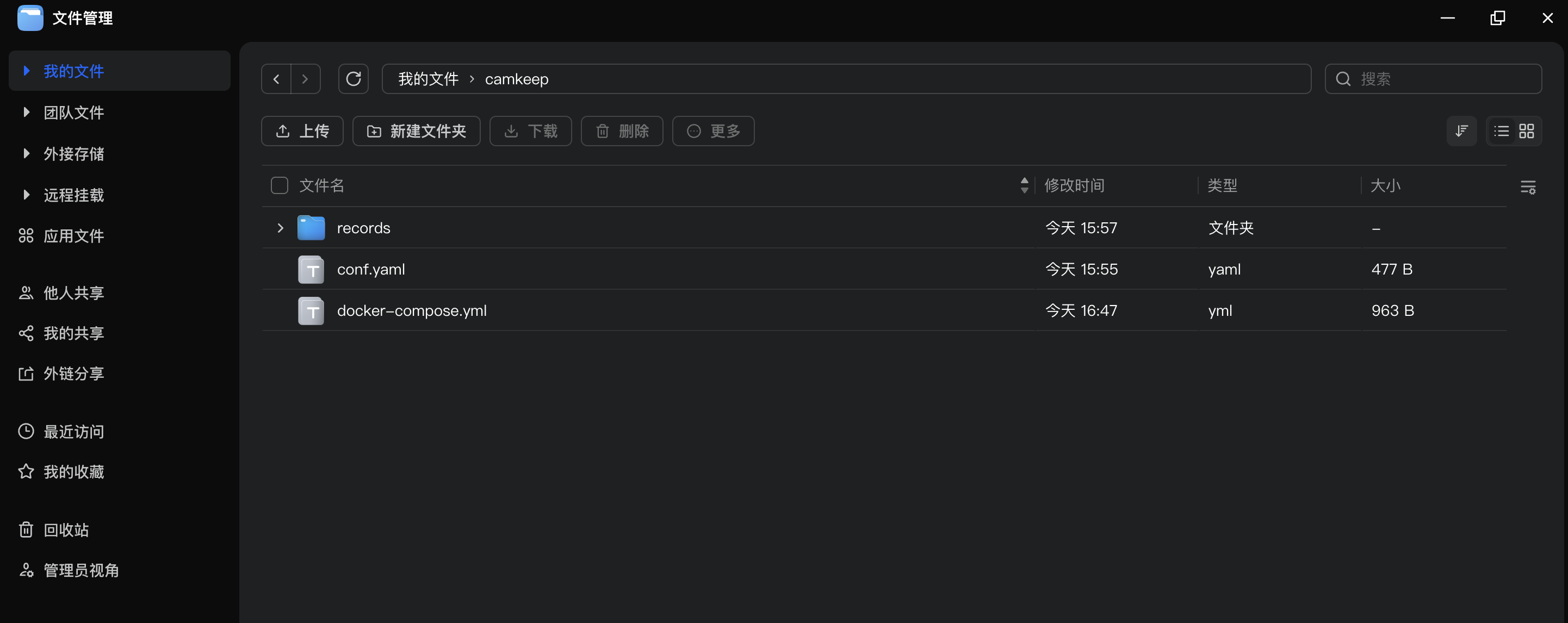Image resolution: width=1568 pixels, height=623 pixels.
Task: Switch to list view icon
Action: point(1501,131)
